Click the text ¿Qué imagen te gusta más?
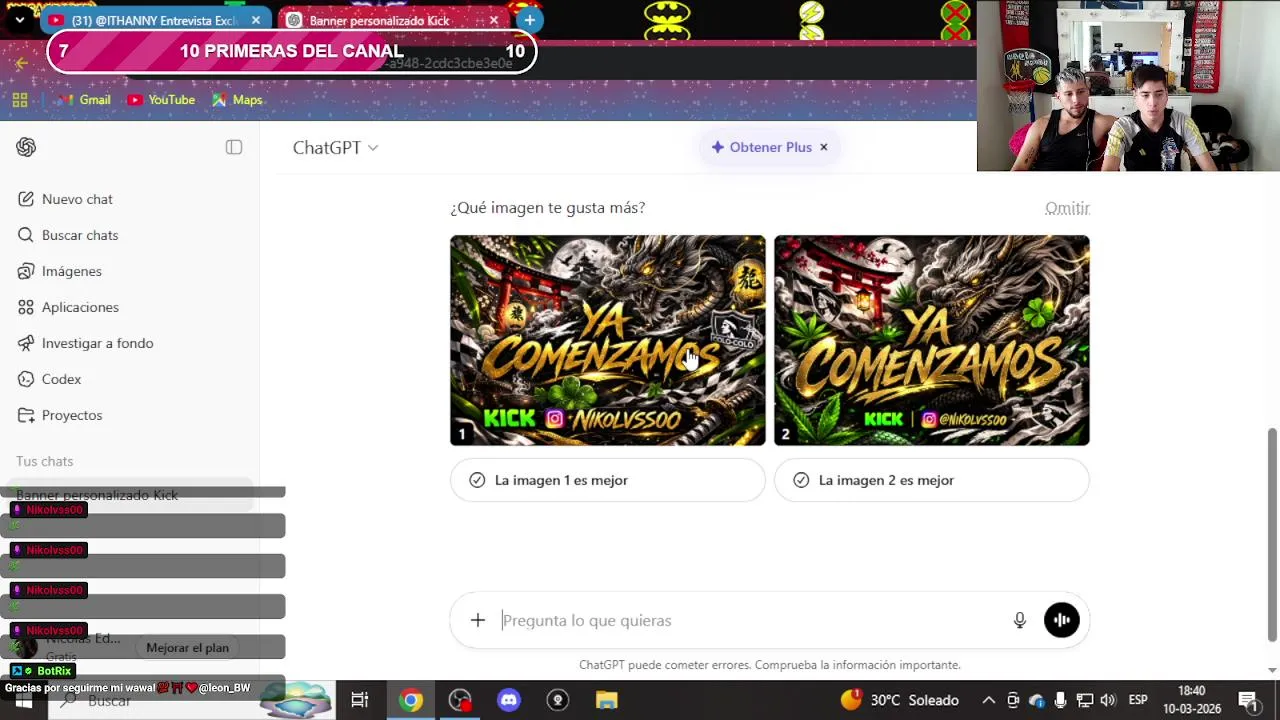 [548, 208]
